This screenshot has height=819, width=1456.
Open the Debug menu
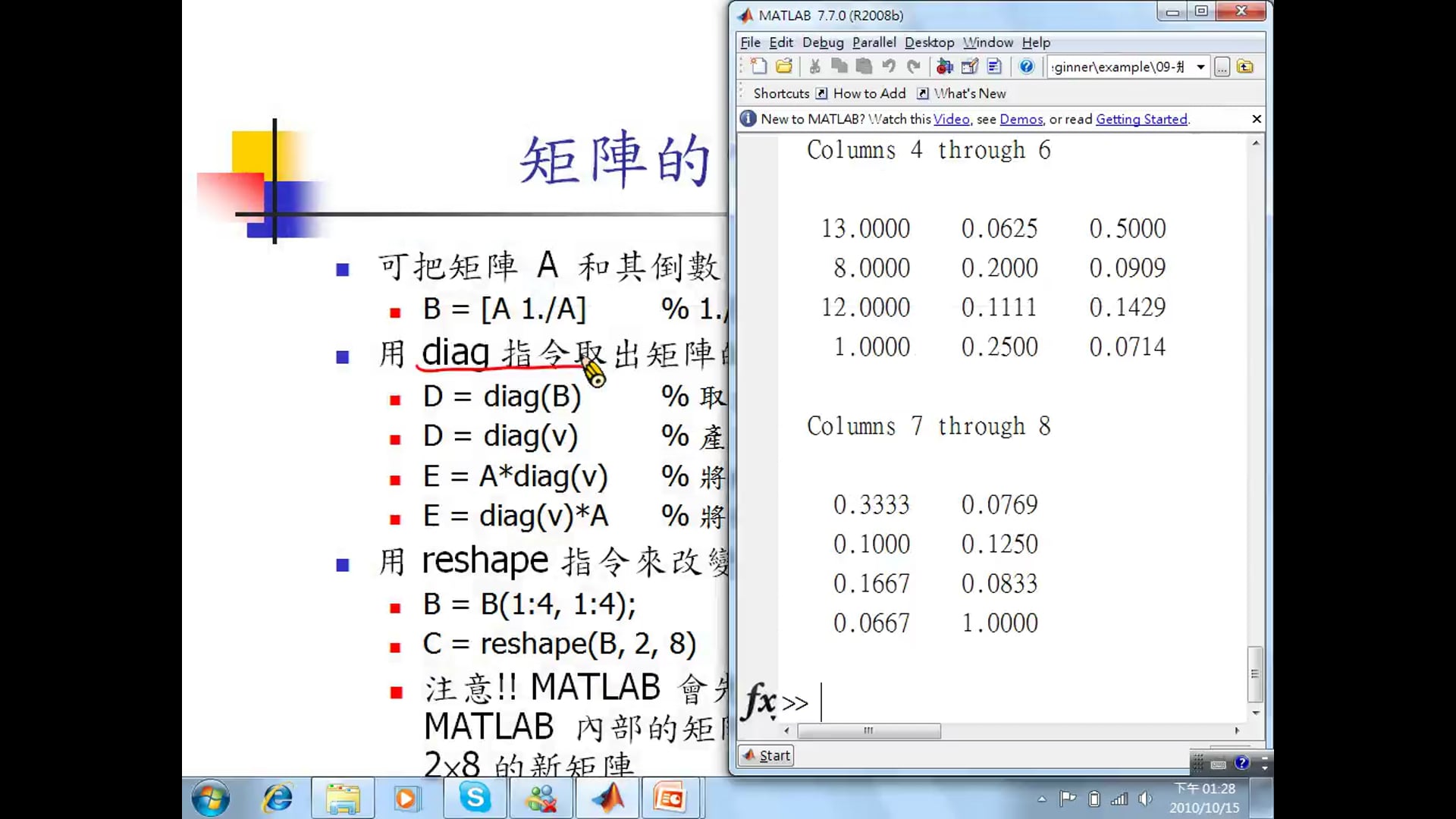click(823, 42)
